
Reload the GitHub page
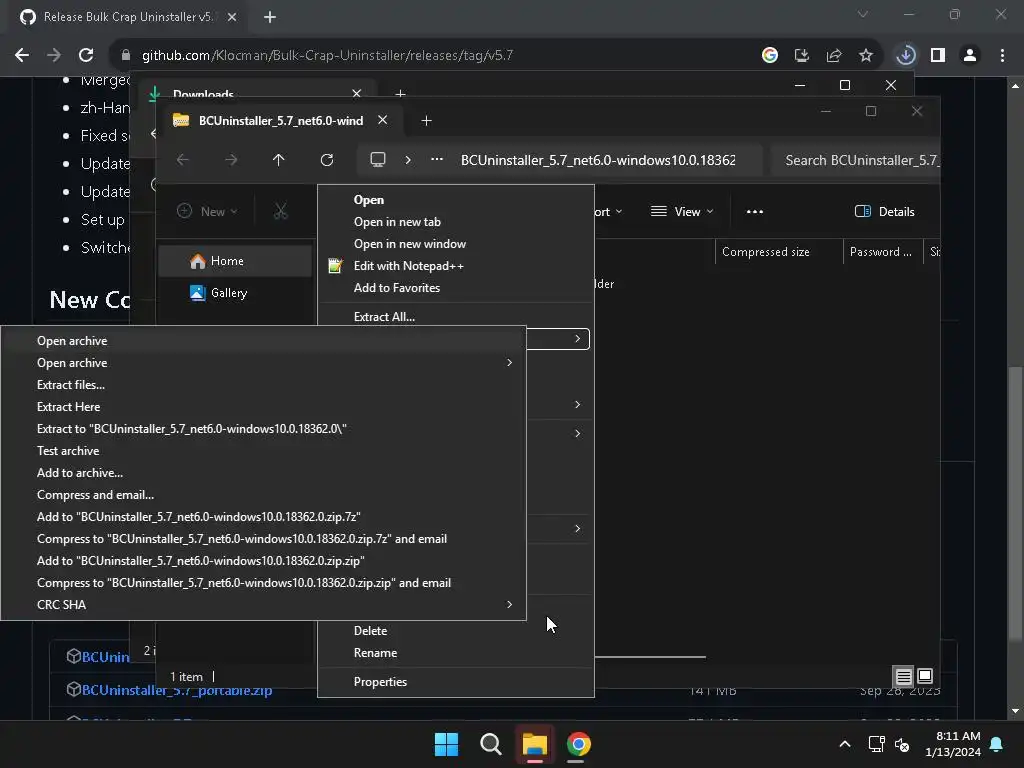[86, 56]
